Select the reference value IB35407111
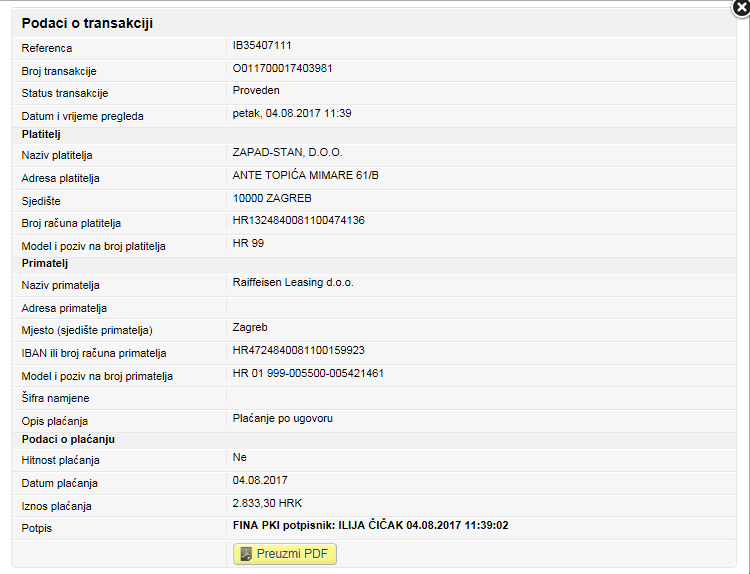The width and height of the screenshot is (750, 574). point(262,45)
